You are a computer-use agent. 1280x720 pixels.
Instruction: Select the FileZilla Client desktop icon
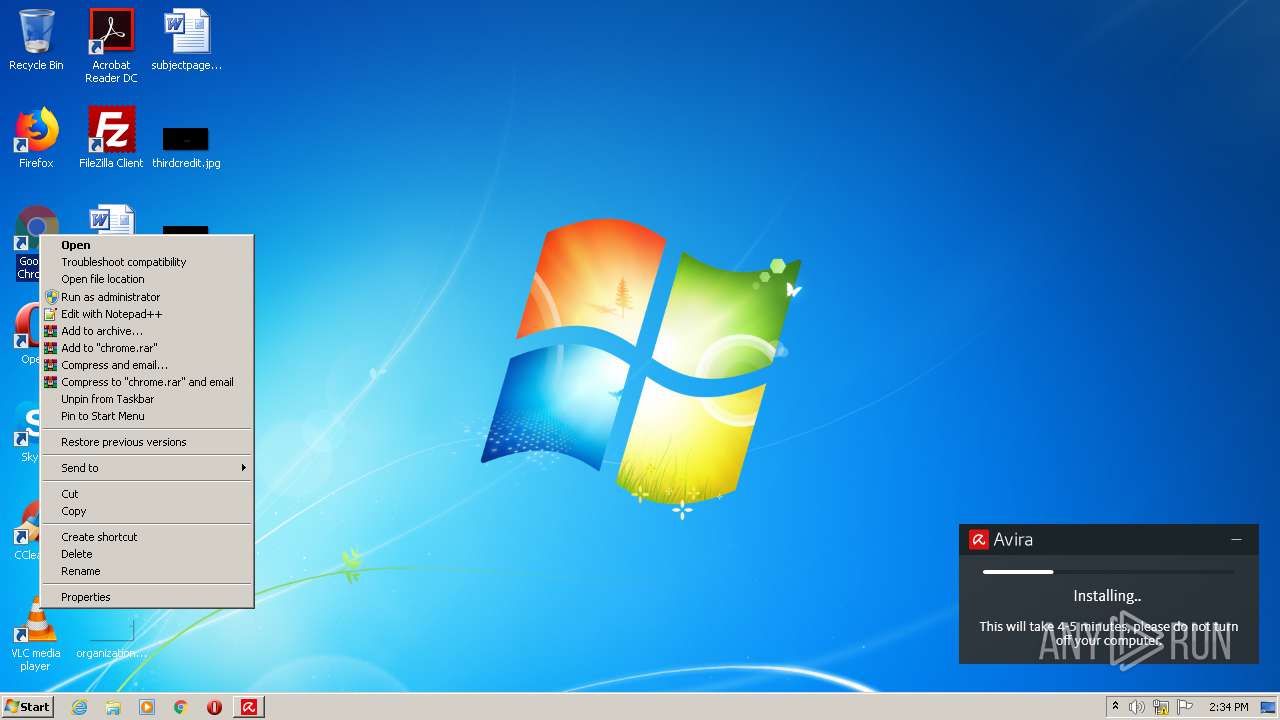tap(111, 138)
